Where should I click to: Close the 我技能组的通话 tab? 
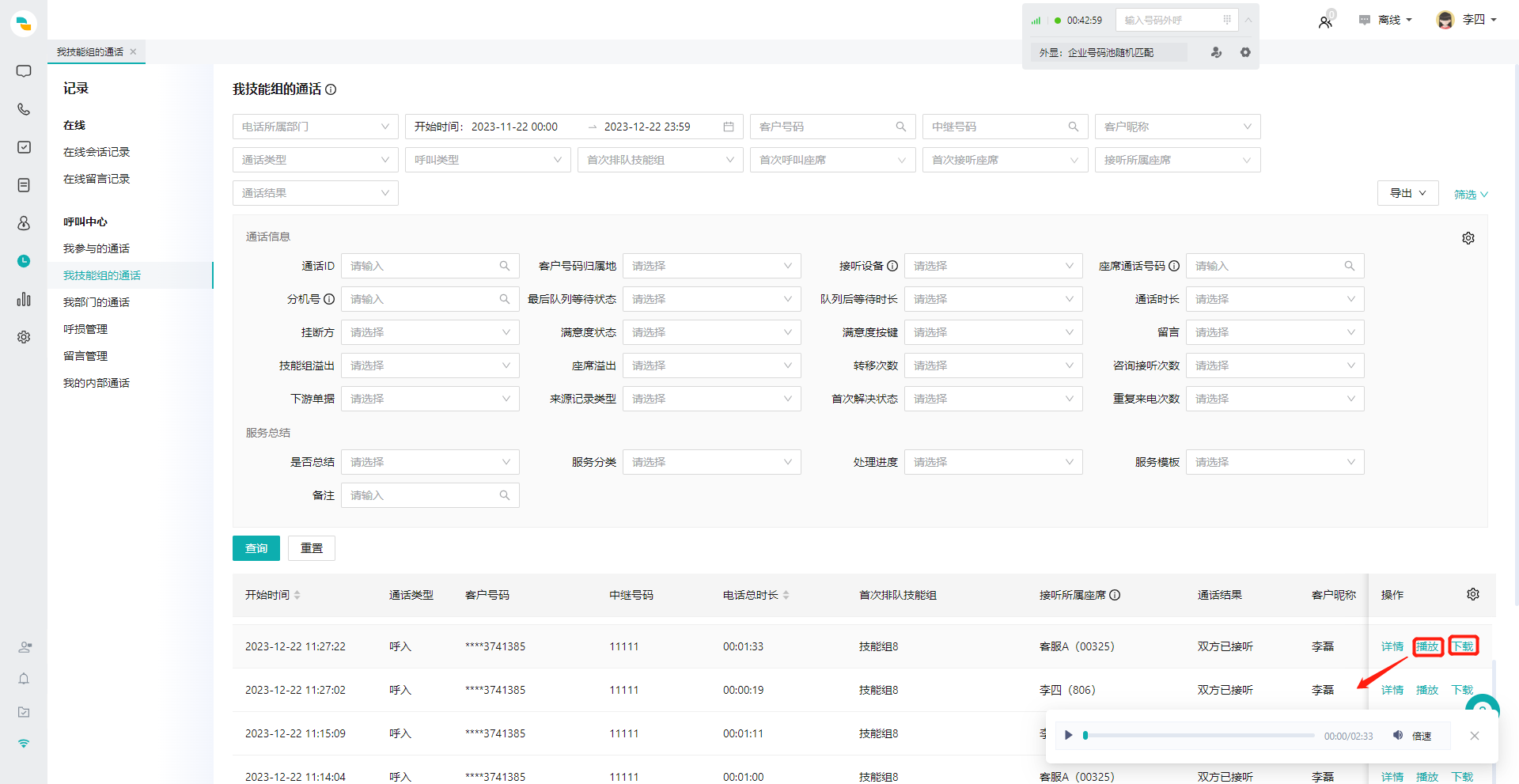[x=133, y=51]
